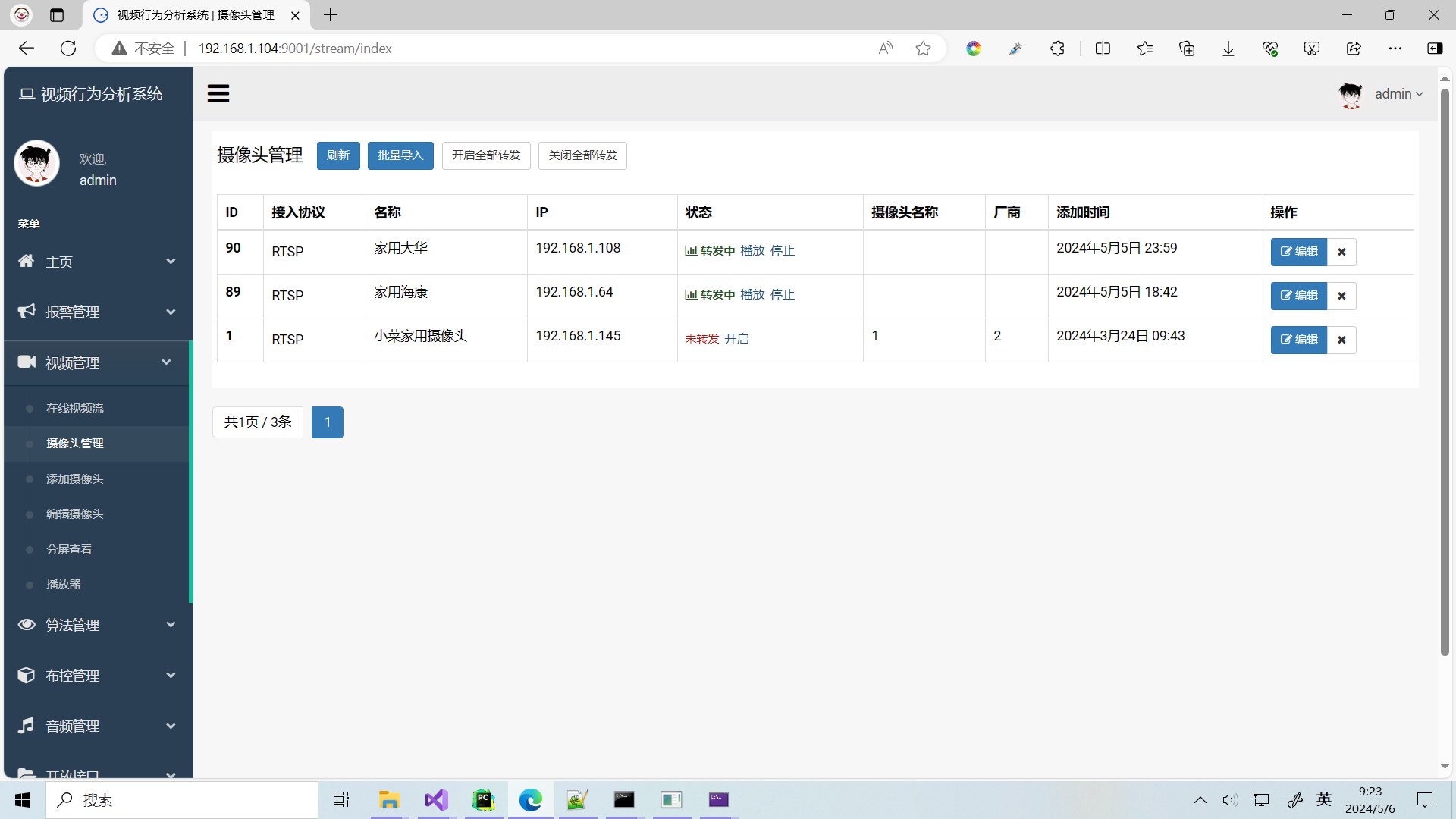This screenshot has height=819, width=1456.
Task: Click the browser back arrow
Action: pos(27,49)
